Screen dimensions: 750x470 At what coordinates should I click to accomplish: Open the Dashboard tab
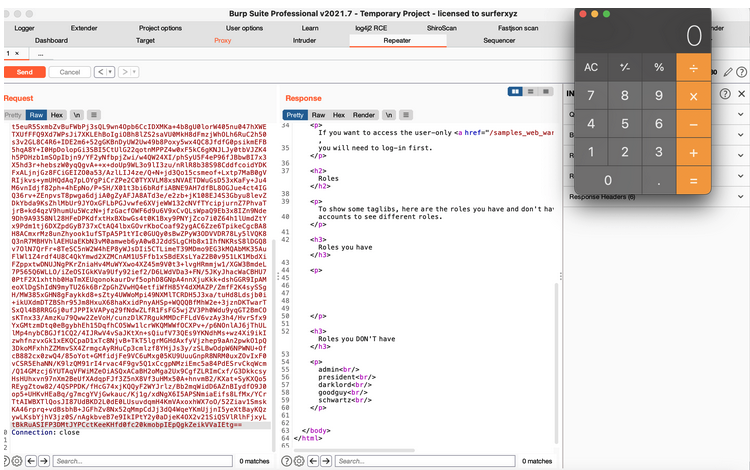[x=51, y=41]
